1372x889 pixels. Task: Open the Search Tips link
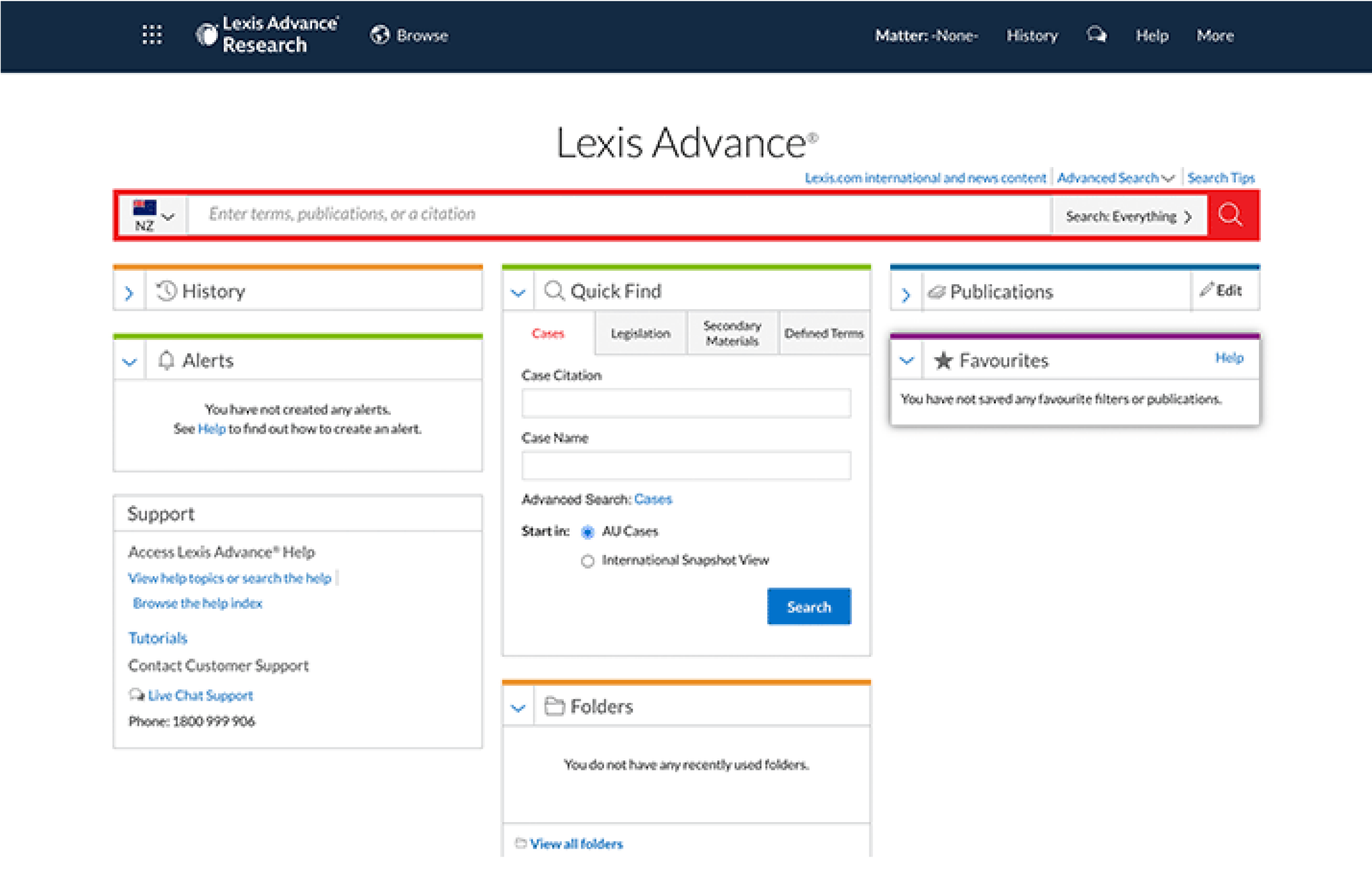(x=1221, y=178)
